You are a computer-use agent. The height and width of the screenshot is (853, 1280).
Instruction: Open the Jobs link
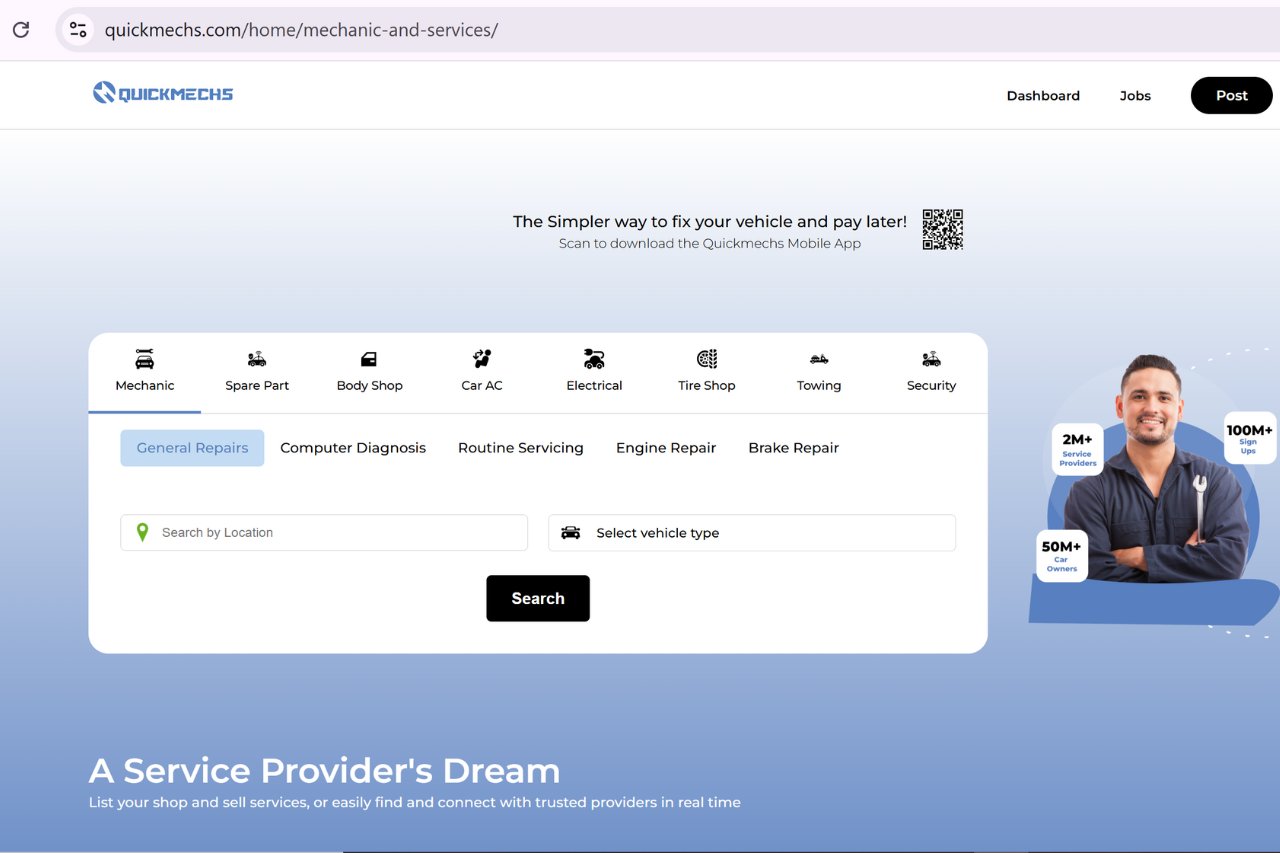point(1135,96)
